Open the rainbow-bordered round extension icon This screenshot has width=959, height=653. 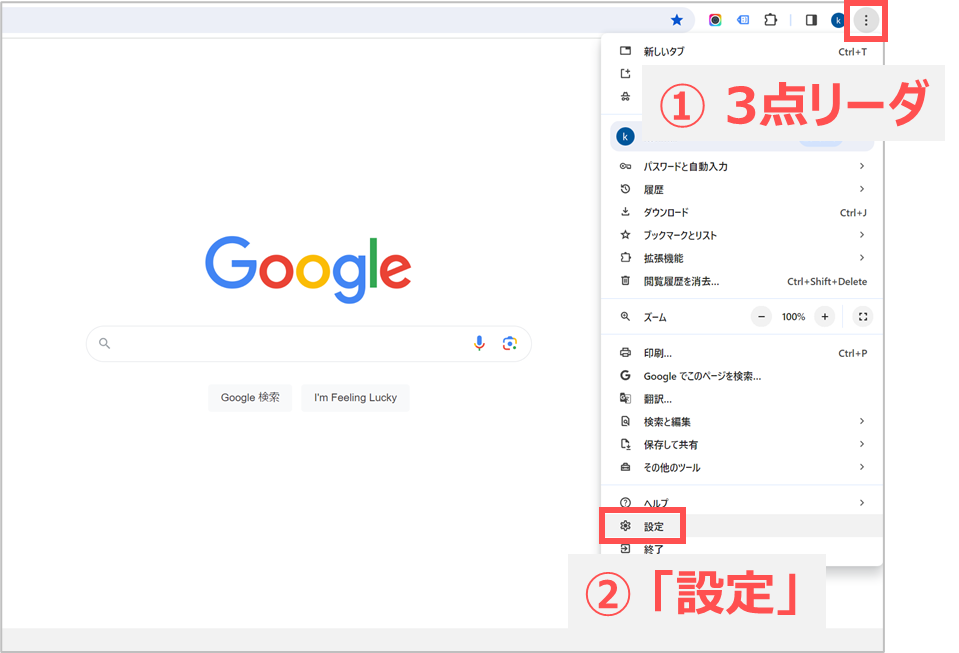point(714,20)
